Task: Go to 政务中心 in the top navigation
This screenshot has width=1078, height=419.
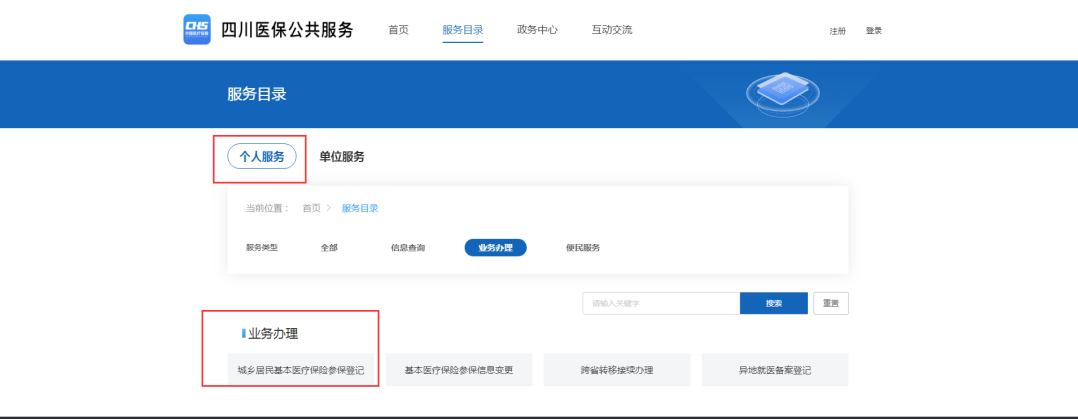Action: tap(537, 30)
